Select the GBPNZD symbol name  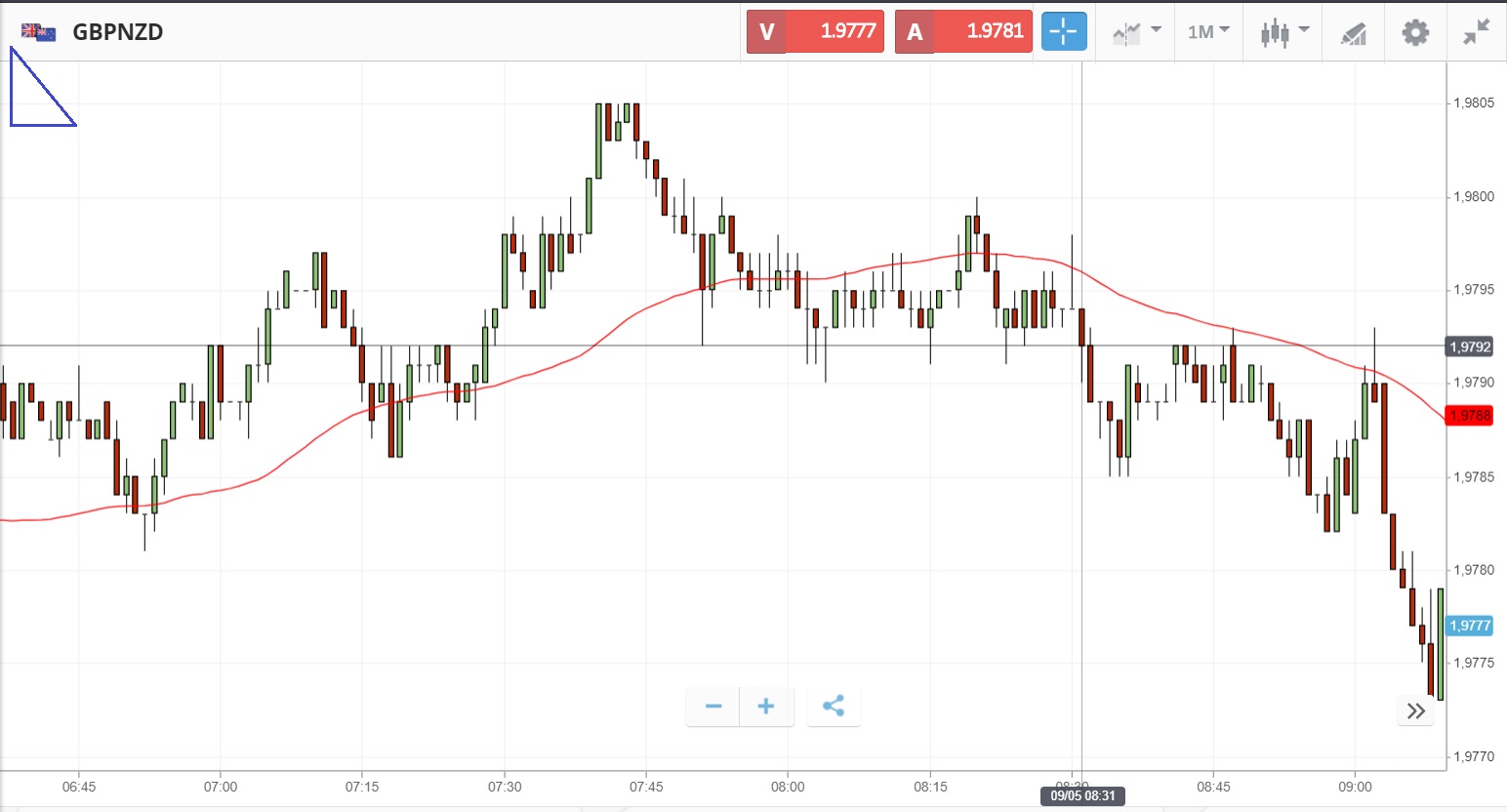pos(118,32)
